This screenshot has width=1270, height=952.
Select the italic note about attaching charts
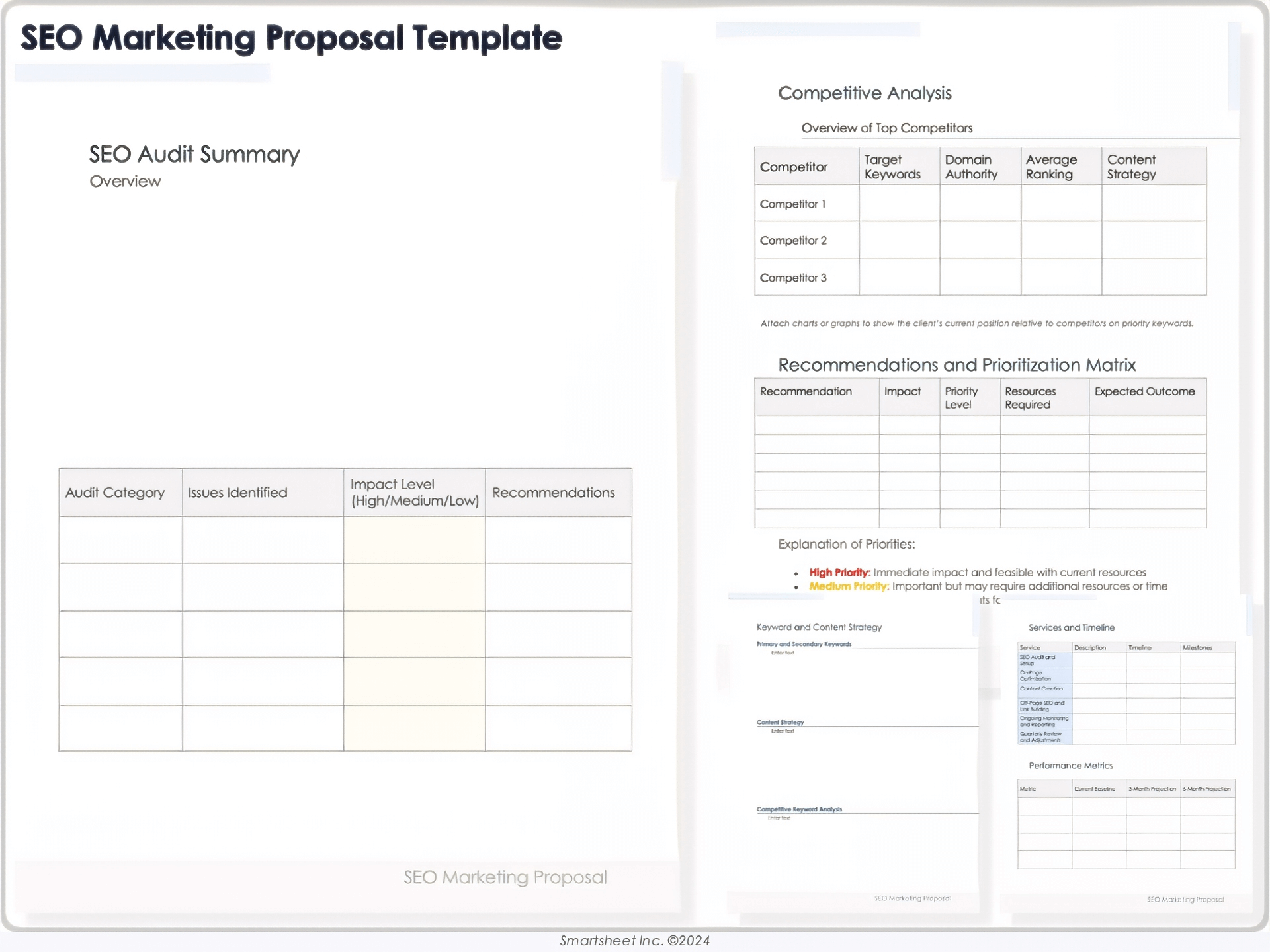(x=977, y=323)
